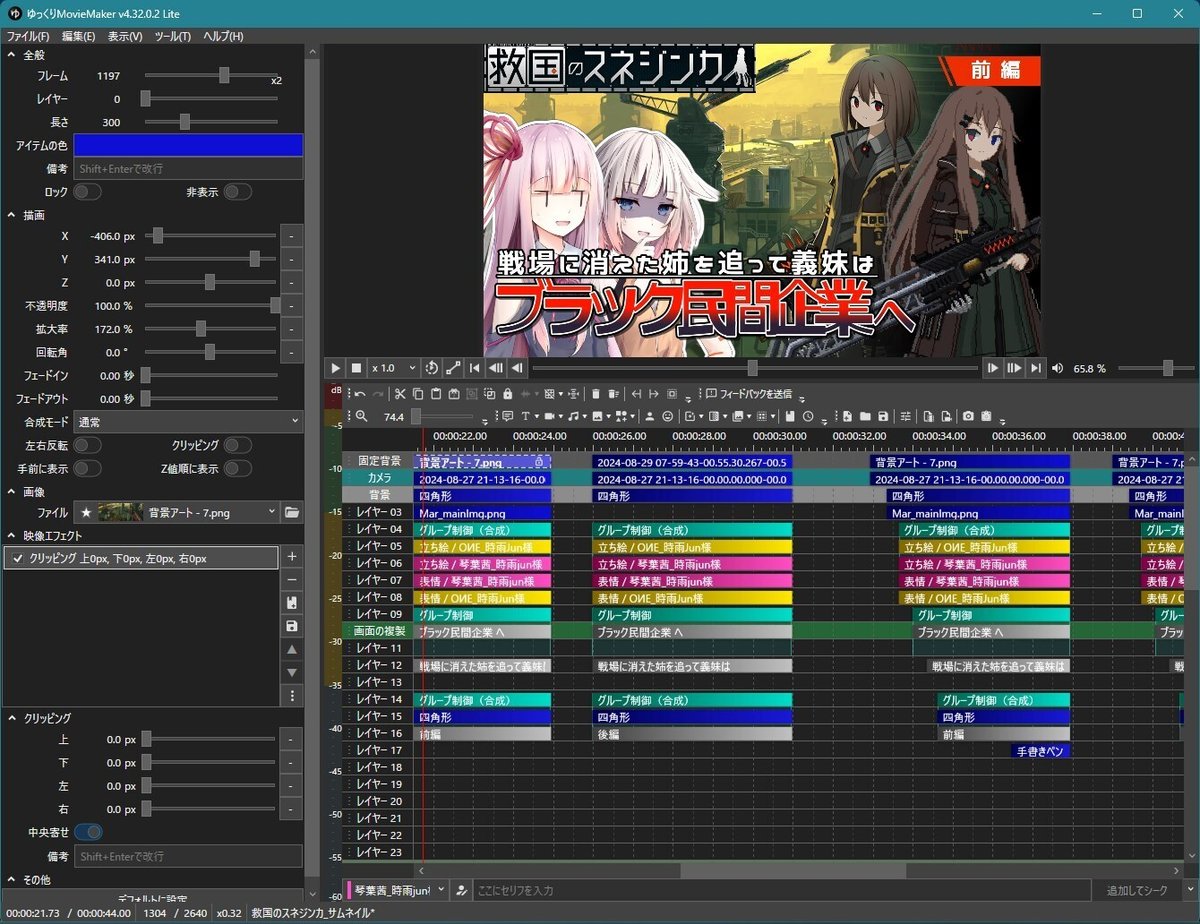
Task: Toggle the 非表示 switch
Action: tap(238, 192)
